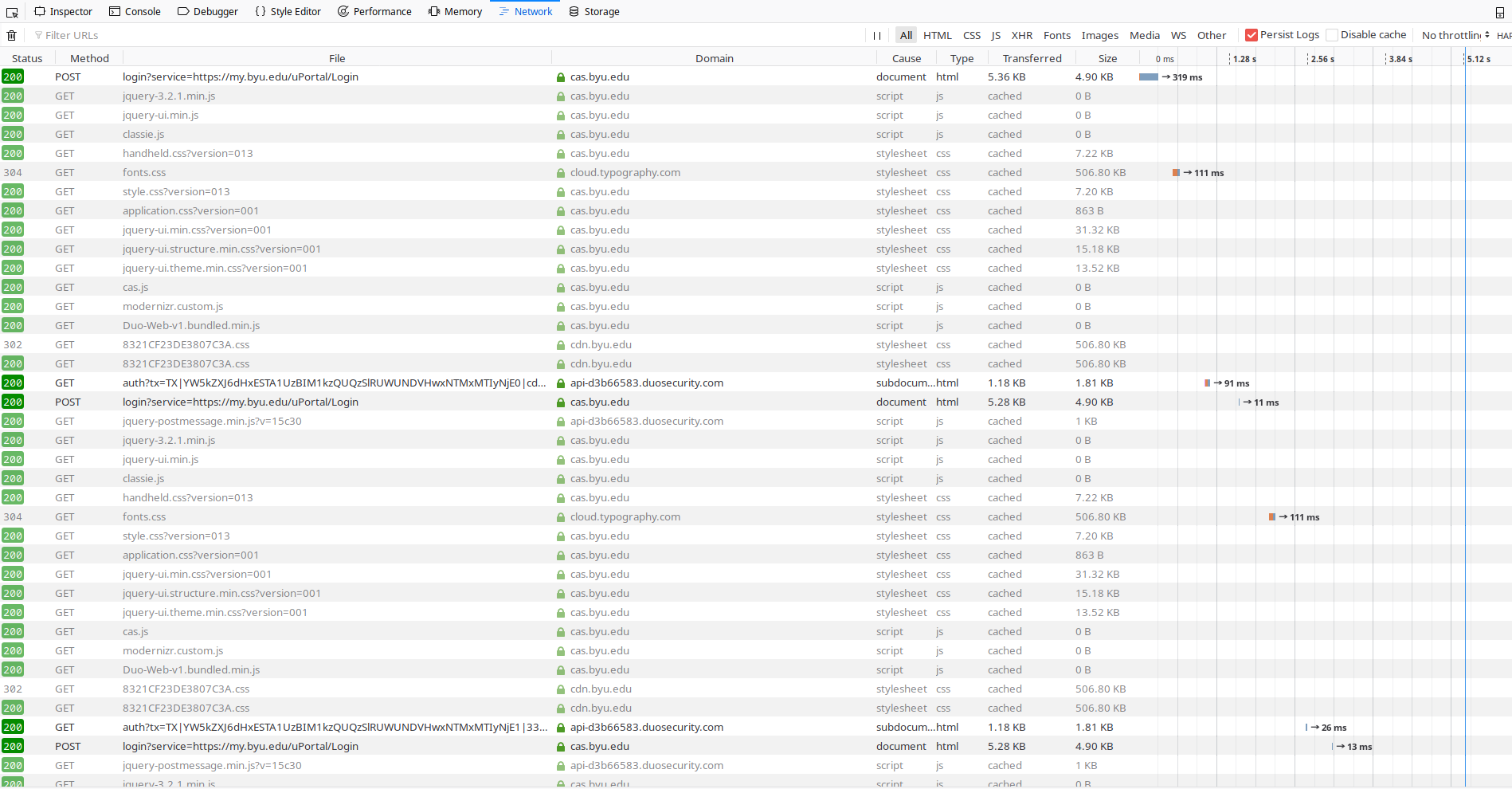
Task: Select the element picker tool
Action: click(12, 10)
